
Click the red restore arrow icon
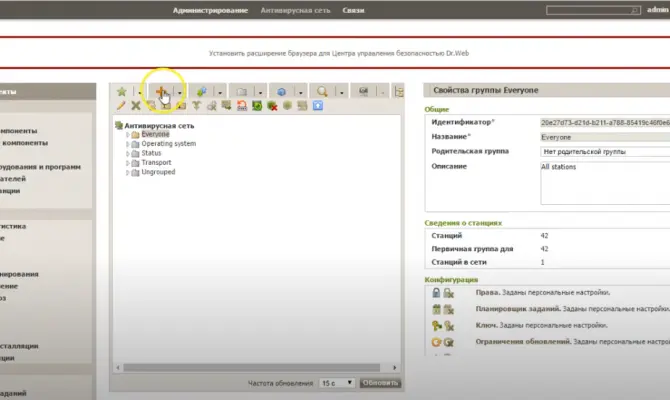(242, 106)
